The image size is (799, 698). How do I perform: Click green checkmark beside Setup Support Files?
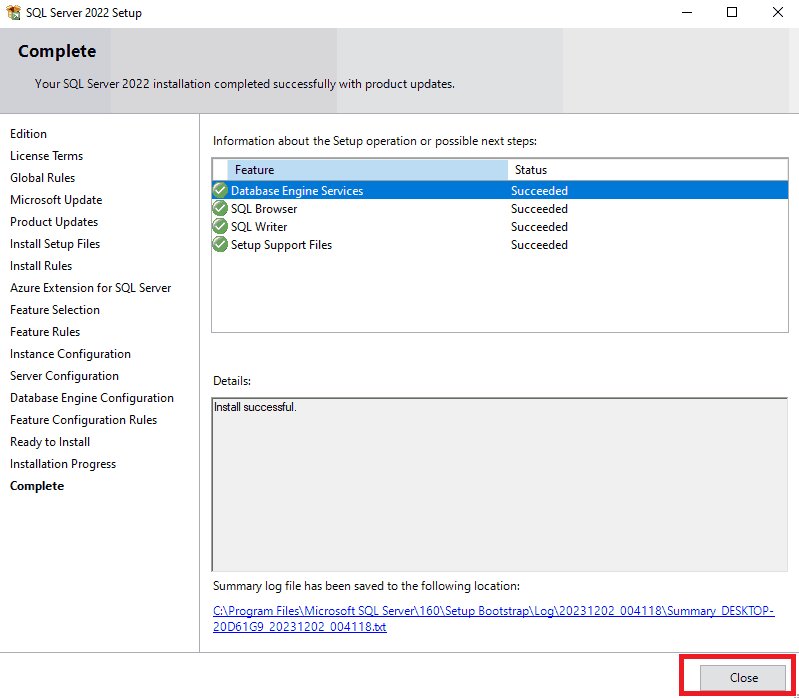pos(220,244)
